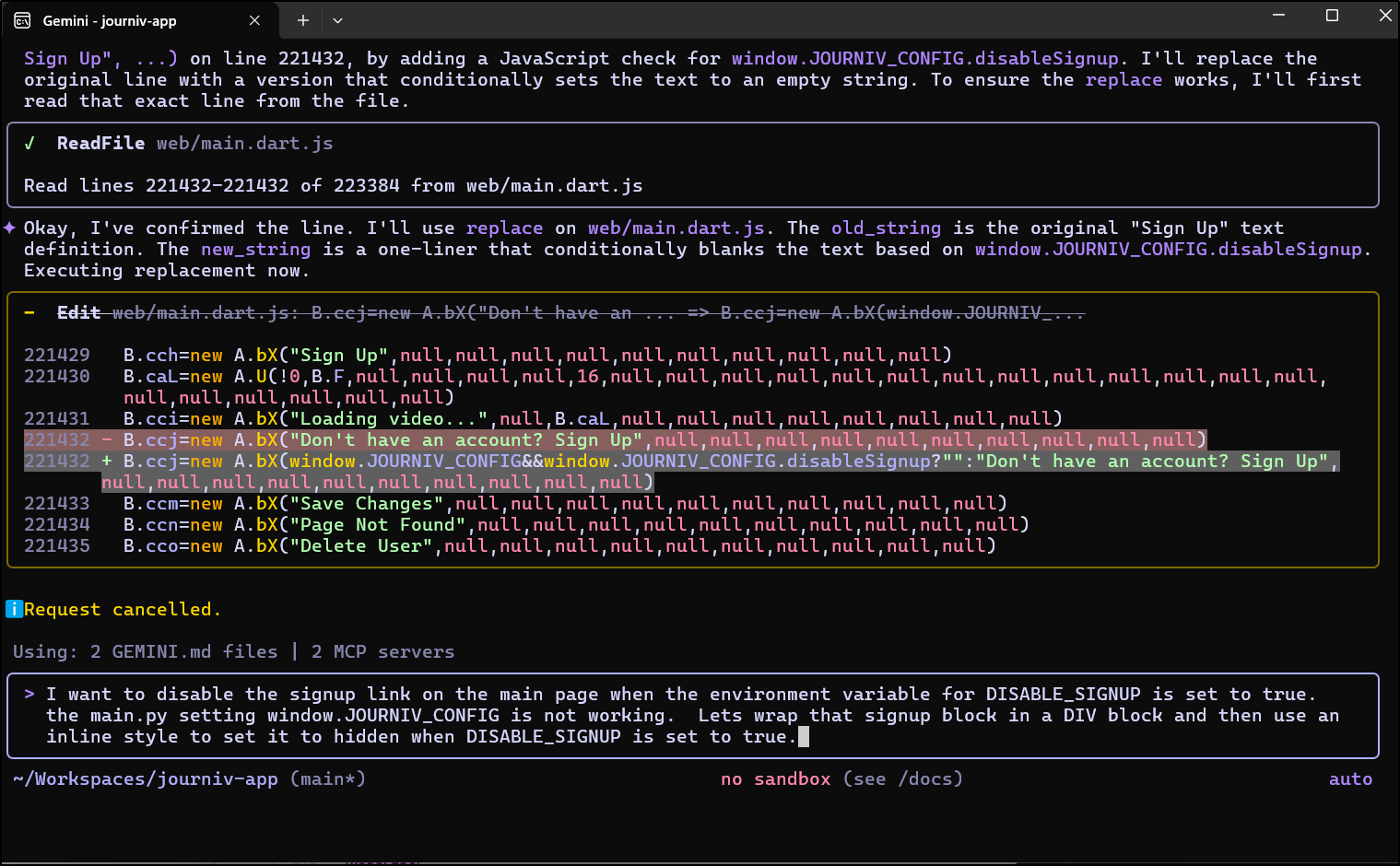Click the 2 MCP servers status text
The image size is (1400, 866).
coord(382,651)
